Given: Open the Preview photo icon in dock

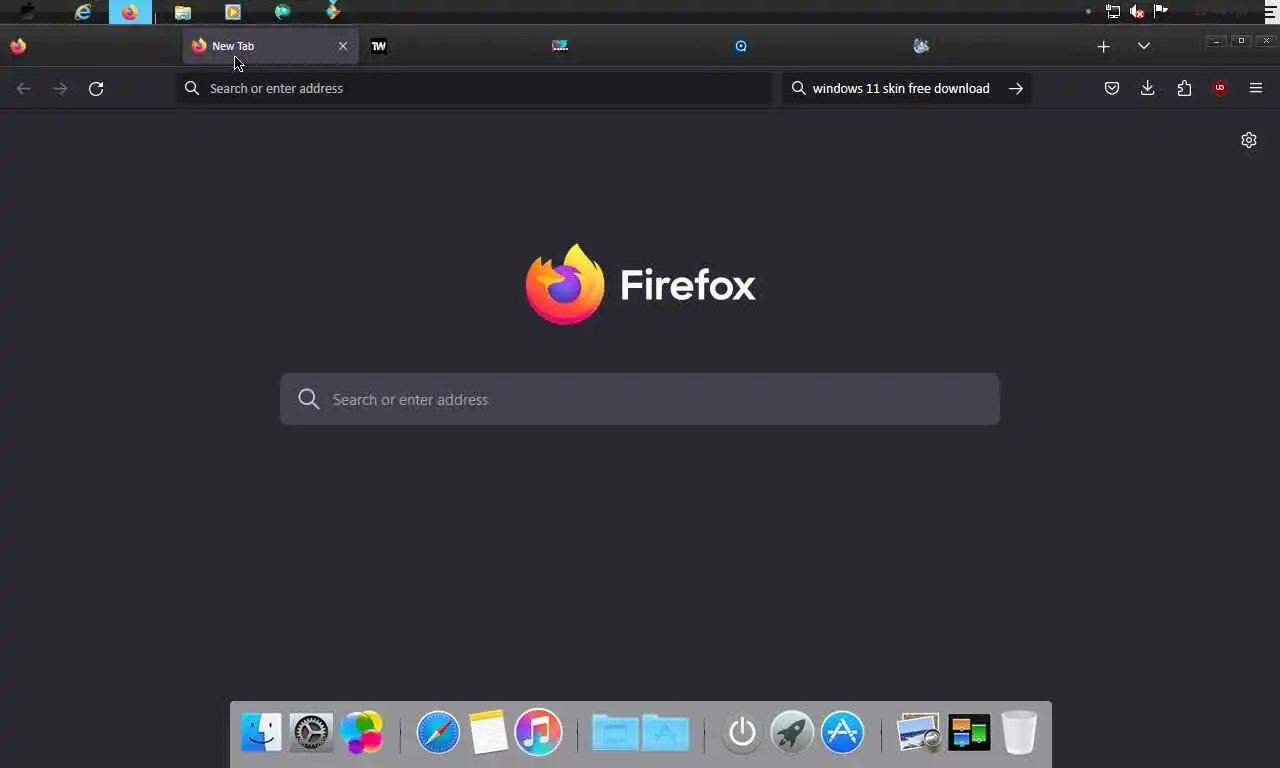Looking at the screenshot, I should click(919, 733).
